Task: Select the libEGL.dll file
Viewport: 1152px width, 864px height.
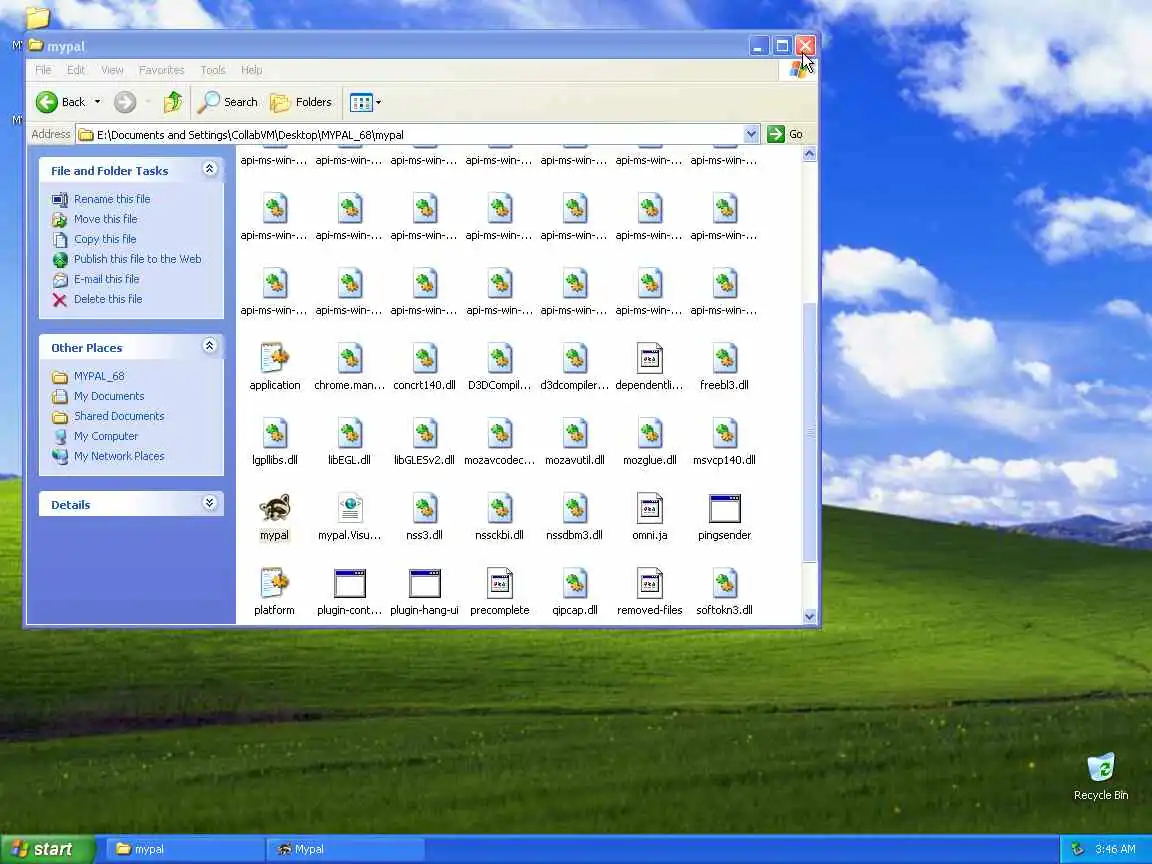Action: 350,433
